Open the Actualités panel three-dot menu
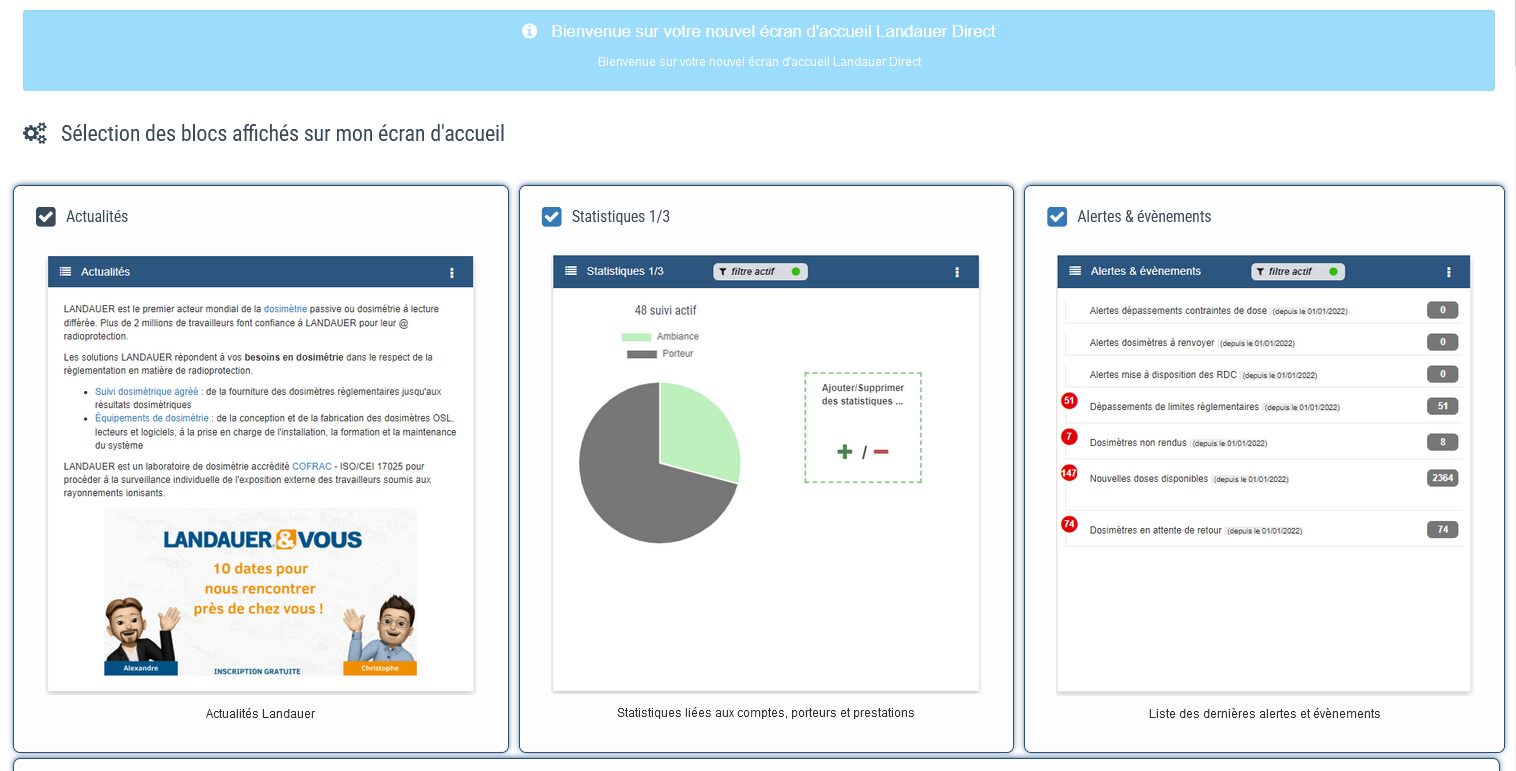 (x=452, y=272)
